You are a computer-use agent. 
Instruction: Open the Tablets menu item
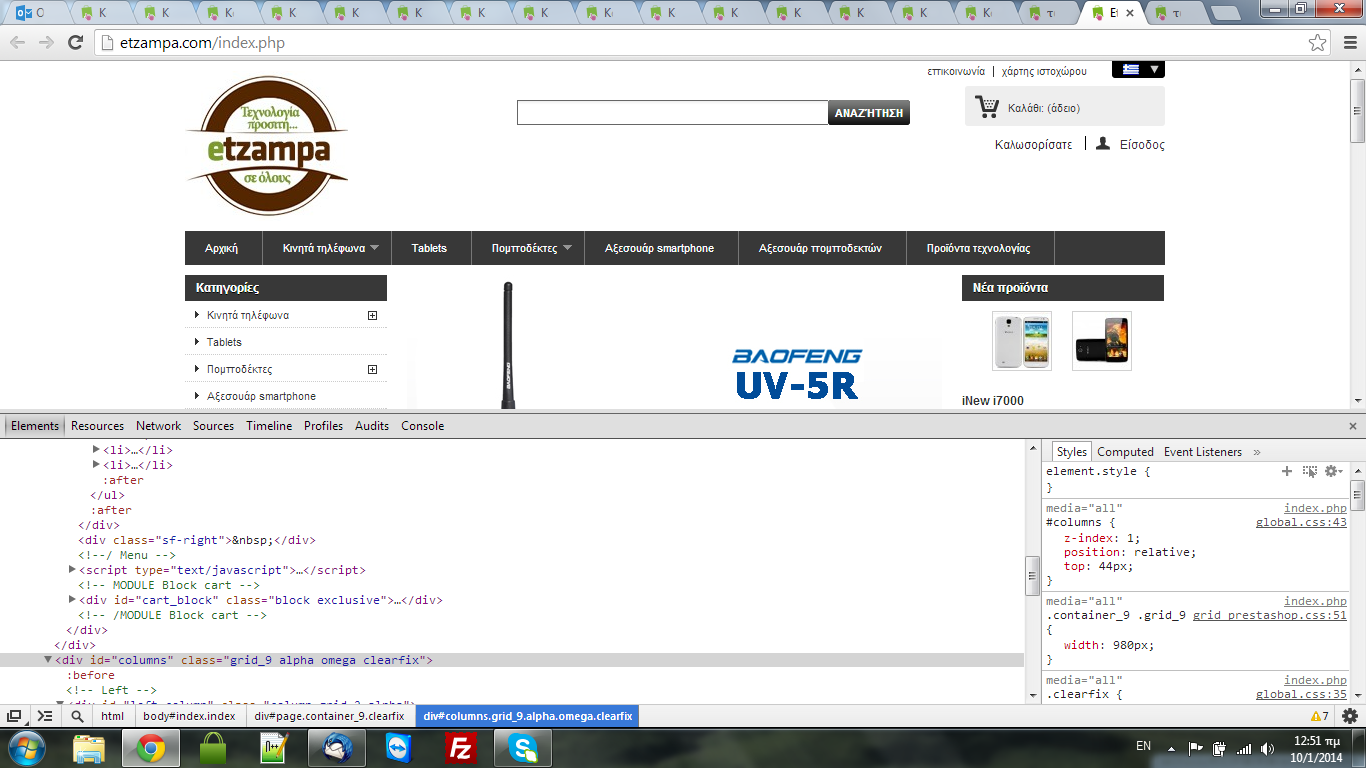pos(429,248)
